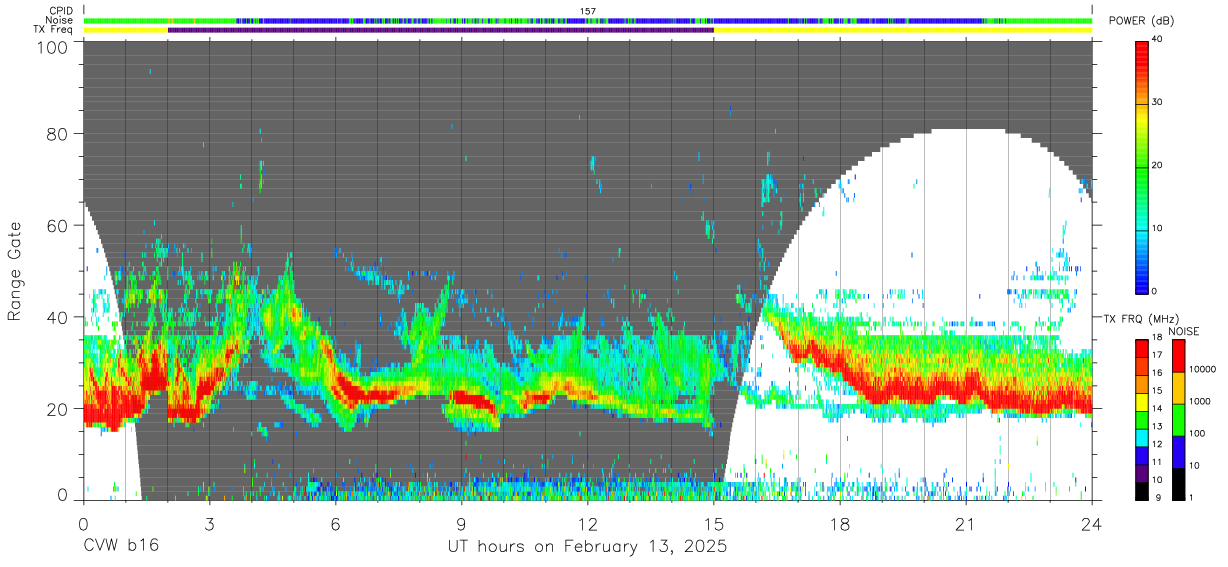Click the x-axis tick label 9
This screenshot has width=1228, height=567.
tap(461, 524)
